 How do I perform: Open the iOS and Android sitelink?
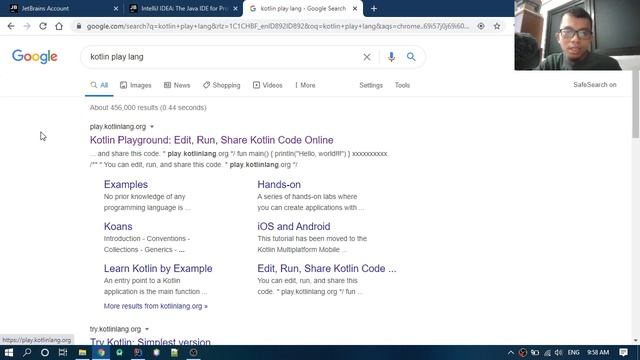pyautogui.click(x=293, y=227)
